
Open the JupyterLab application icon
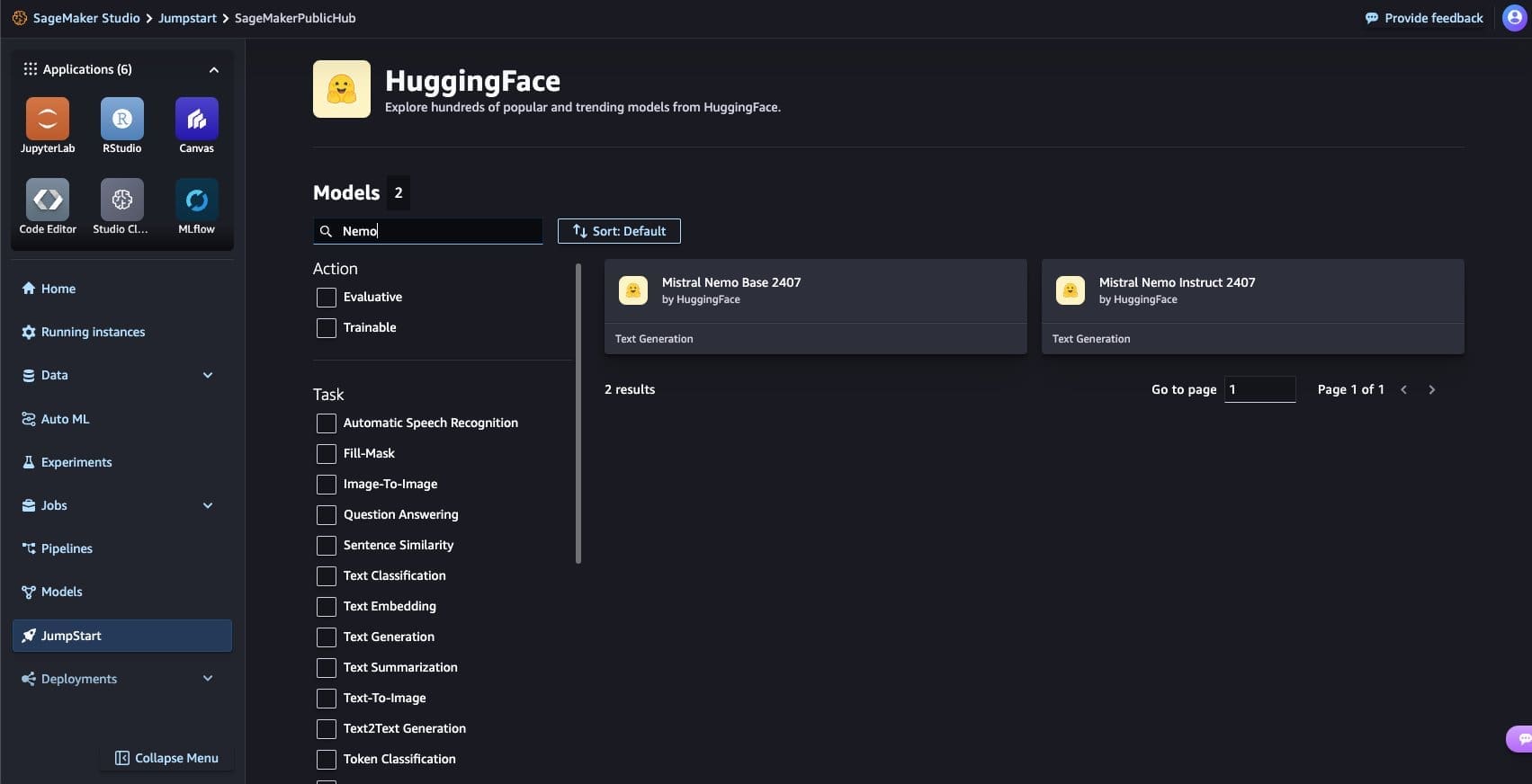pos(48,120)
